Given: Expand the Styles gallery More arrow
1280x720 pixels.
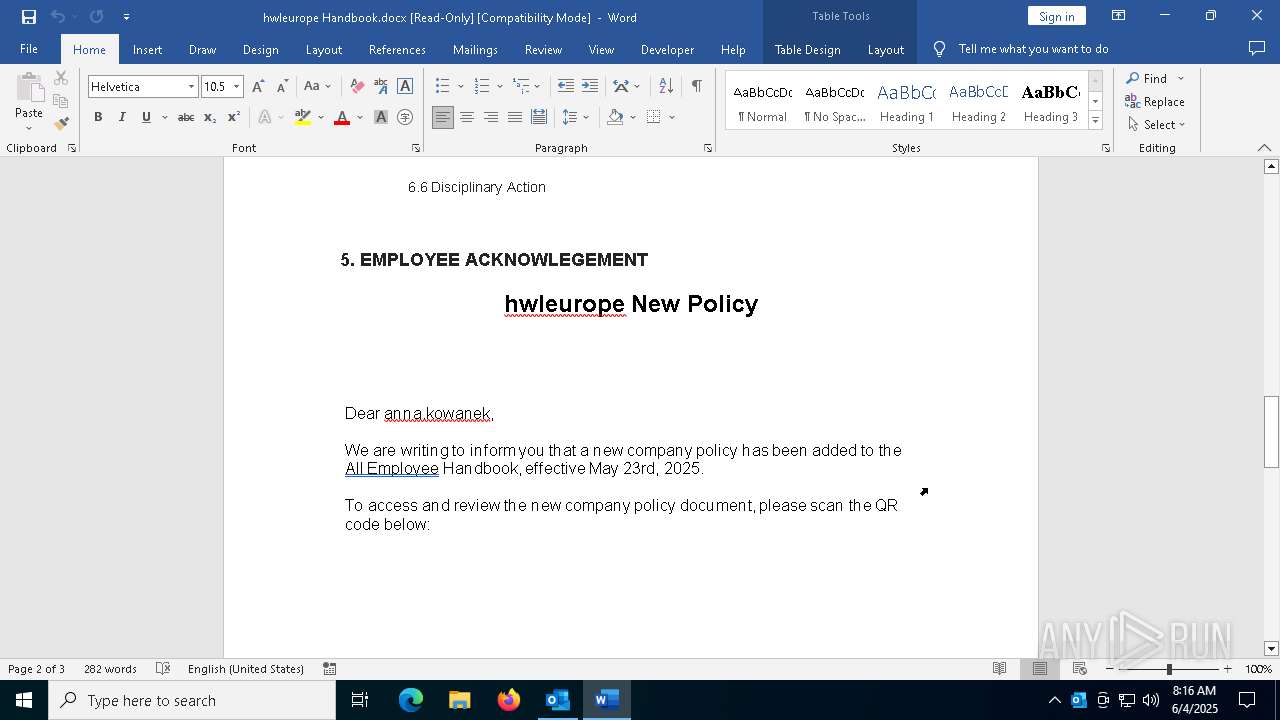Looking at the screenshot, I should (x=1095, y=121).
